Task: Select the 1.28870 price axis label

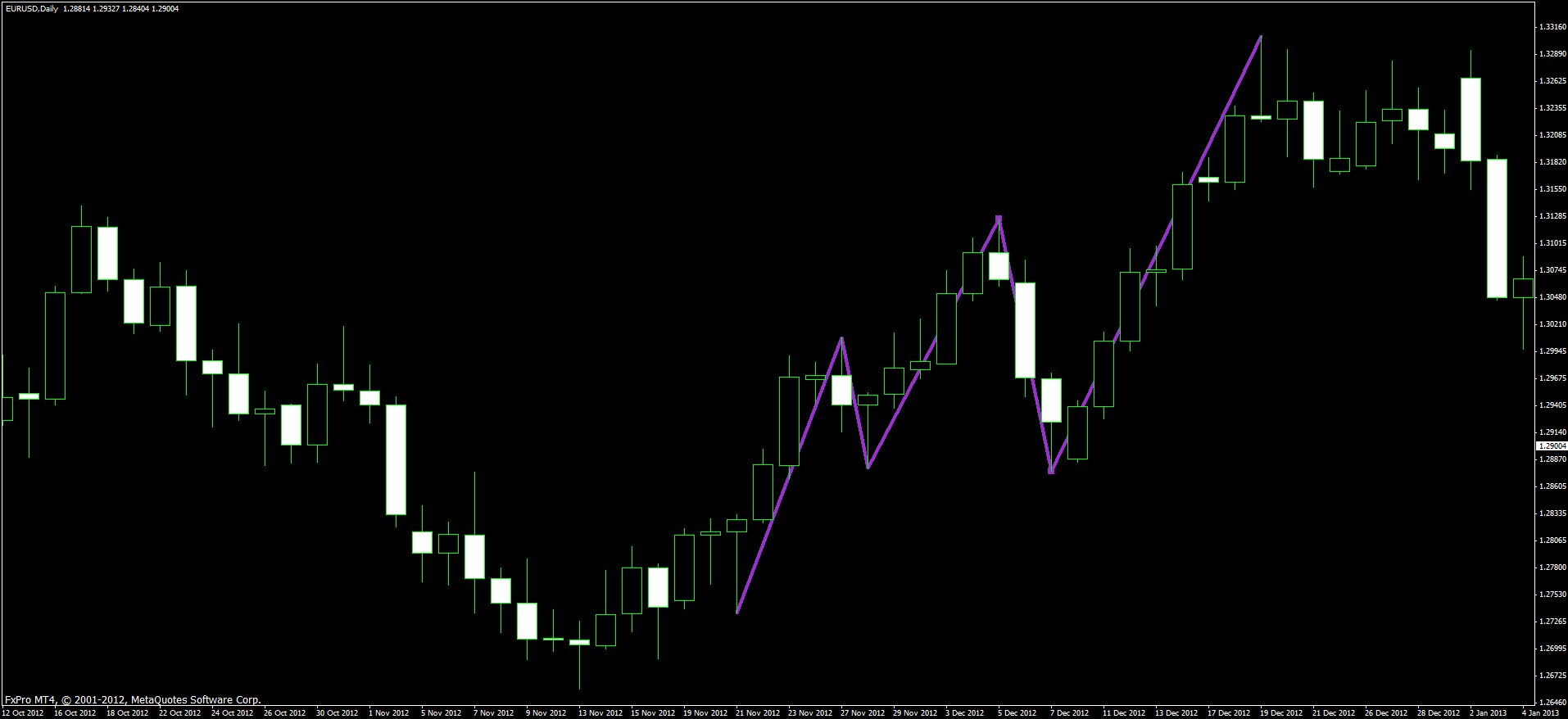Action: pos(1552,459)
